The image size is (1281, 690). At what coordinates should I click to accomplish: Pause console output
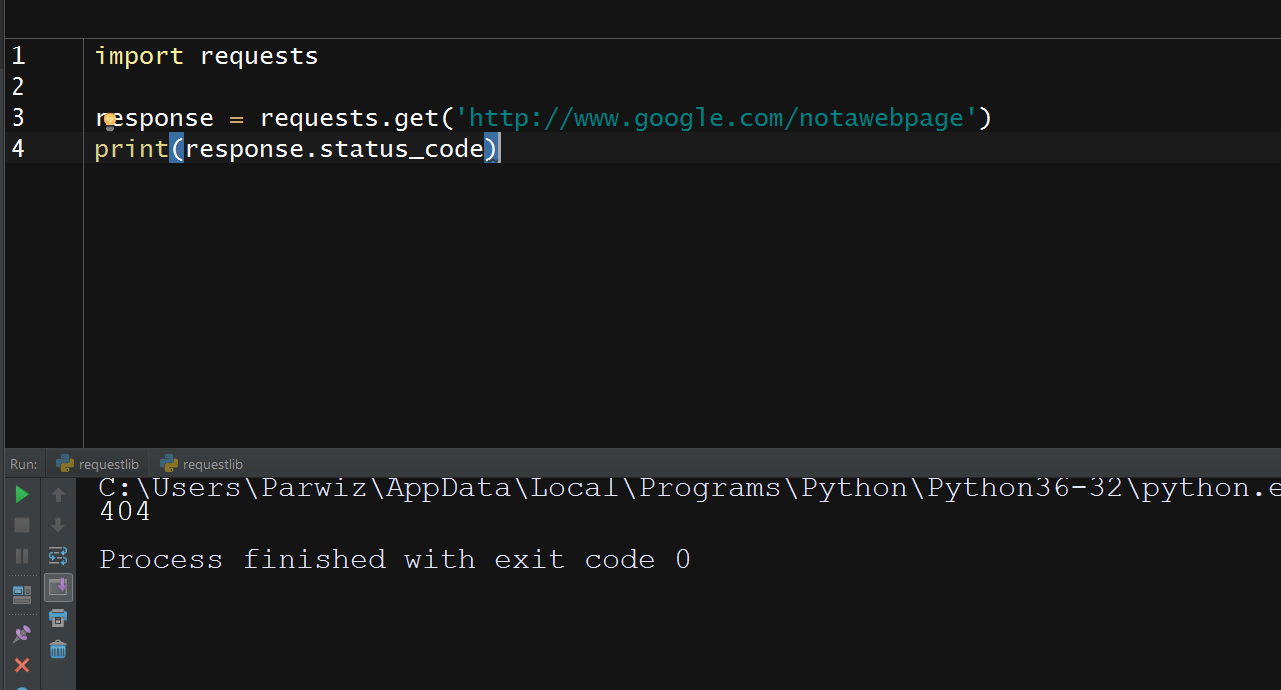pyautogui.click(x=21, y=556)
